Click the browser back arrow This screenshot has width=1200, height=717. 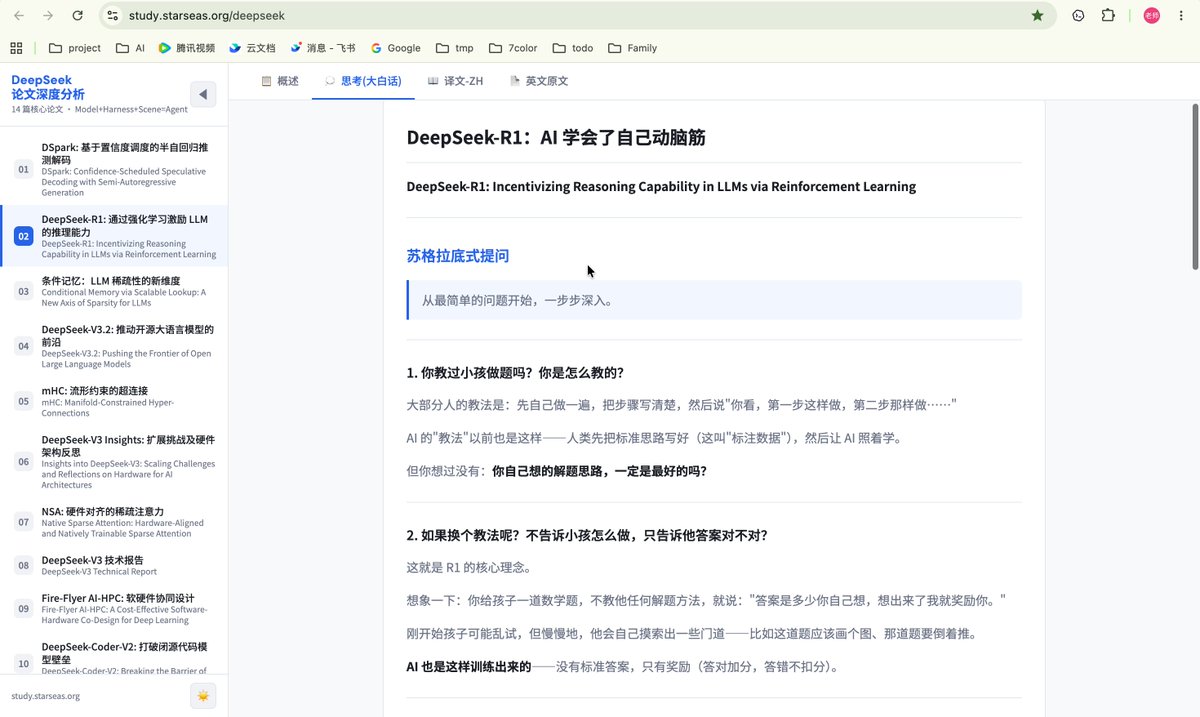click(20, 16)
